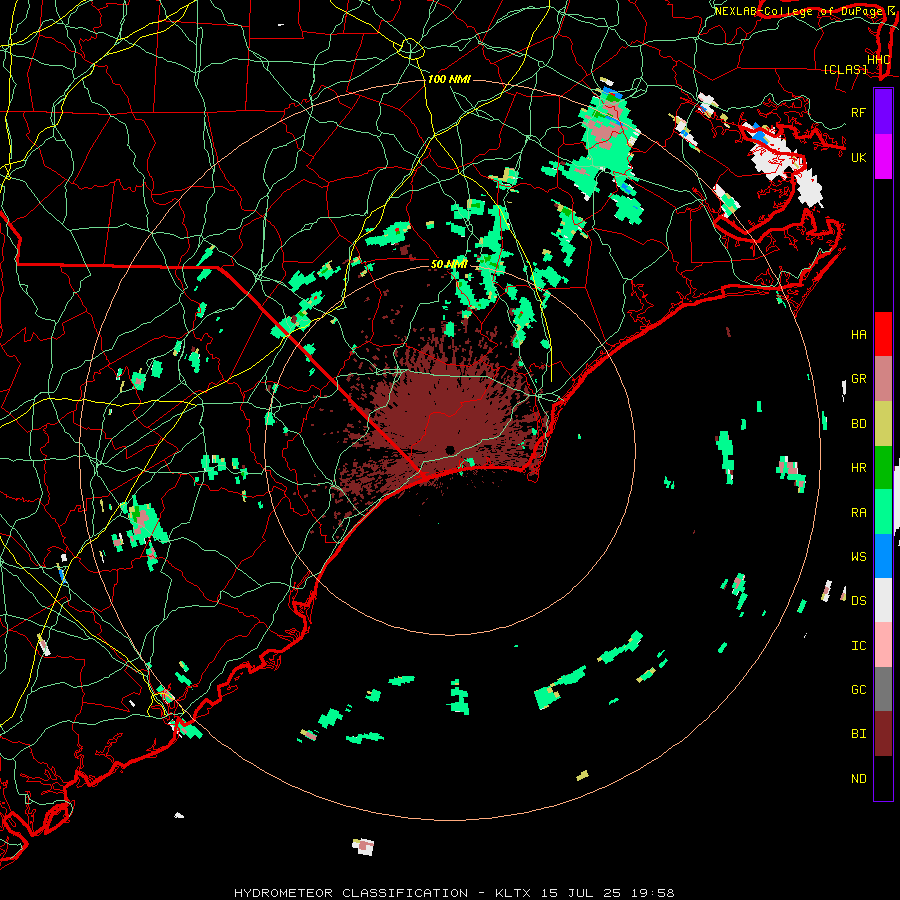The image size is (900, 900).
Task: Click the WS legend label
Action: (x=858, y=556)
